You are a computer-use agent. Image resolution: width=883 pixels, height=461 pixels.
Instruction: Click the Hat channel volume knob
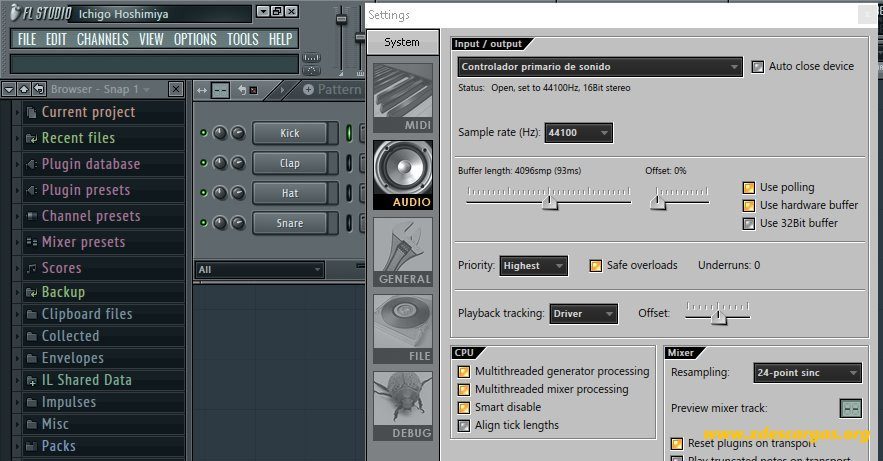pos(238,193)
